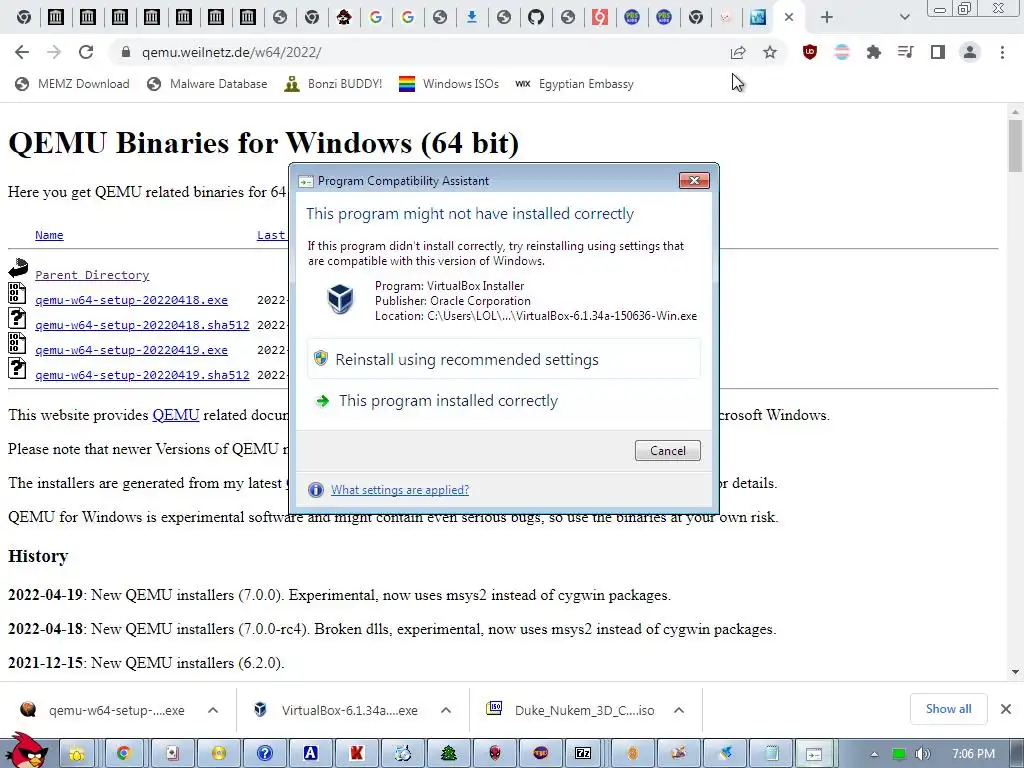The height and width of the screenshot is (768, 1024).
Task: Choose Reinstall using recommended settings
Action: click(504, 359)
